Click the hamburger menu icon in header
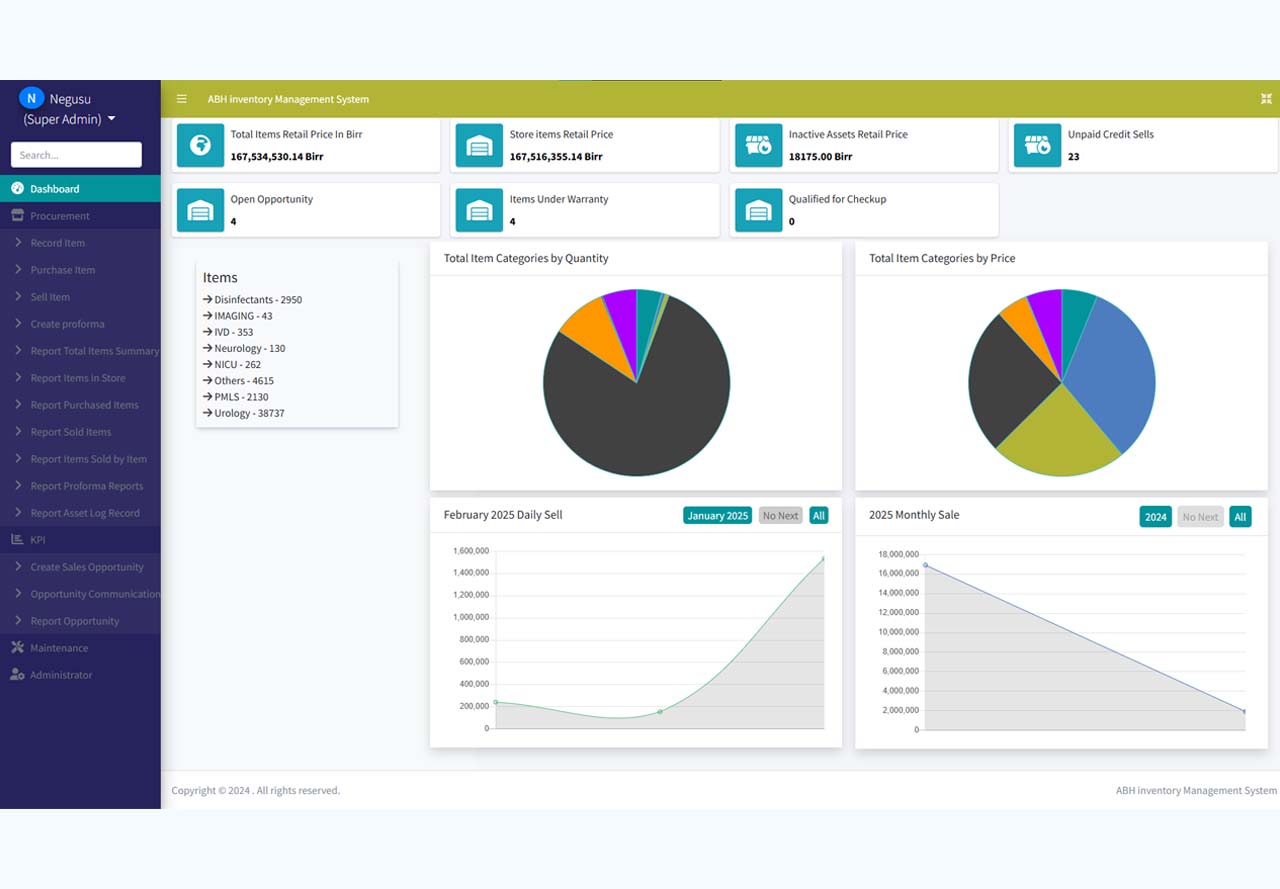 tap(181, 99)
